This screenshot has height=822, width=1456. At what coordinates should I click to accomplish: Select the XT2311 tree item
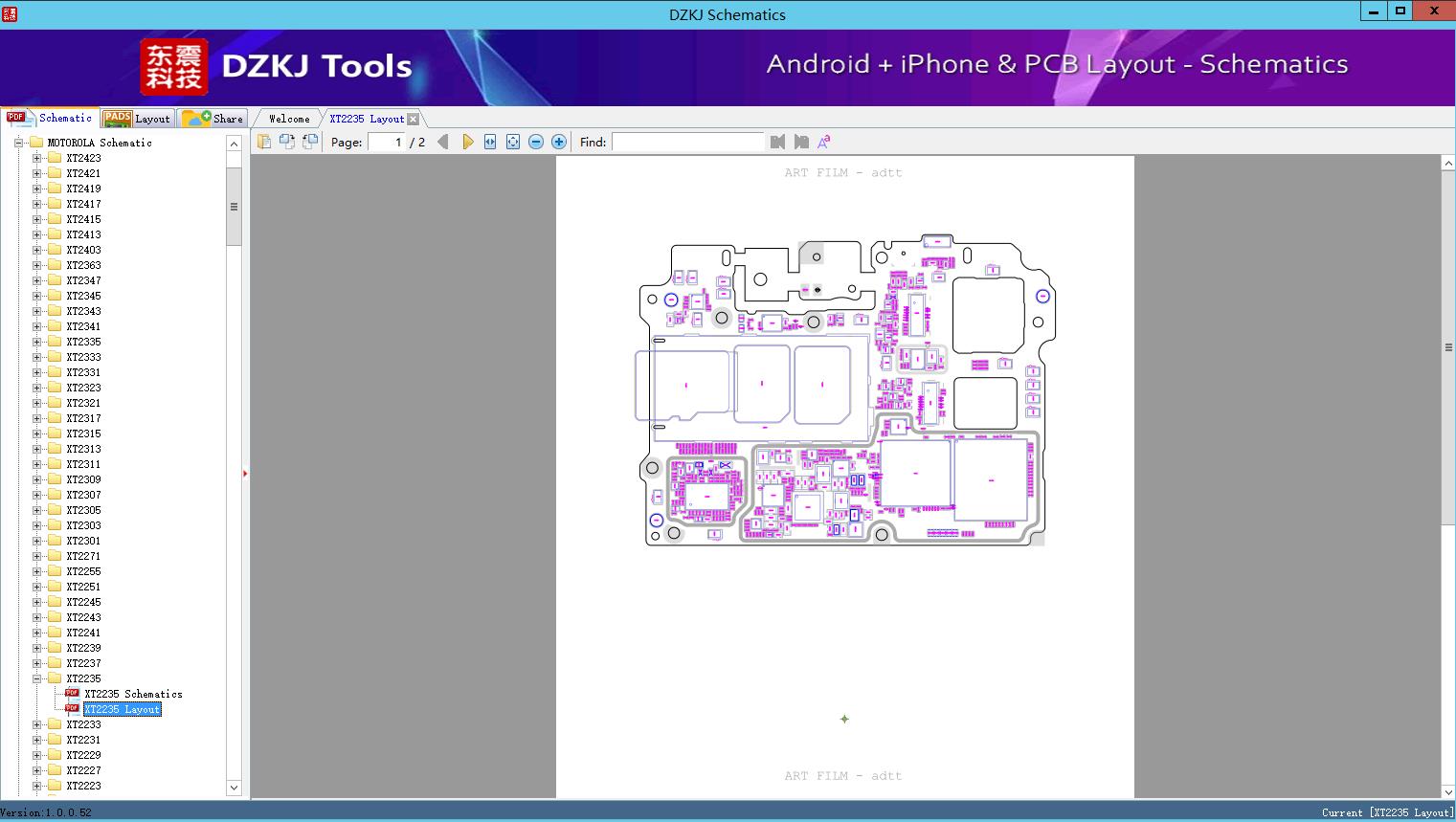tap(83, 464)
